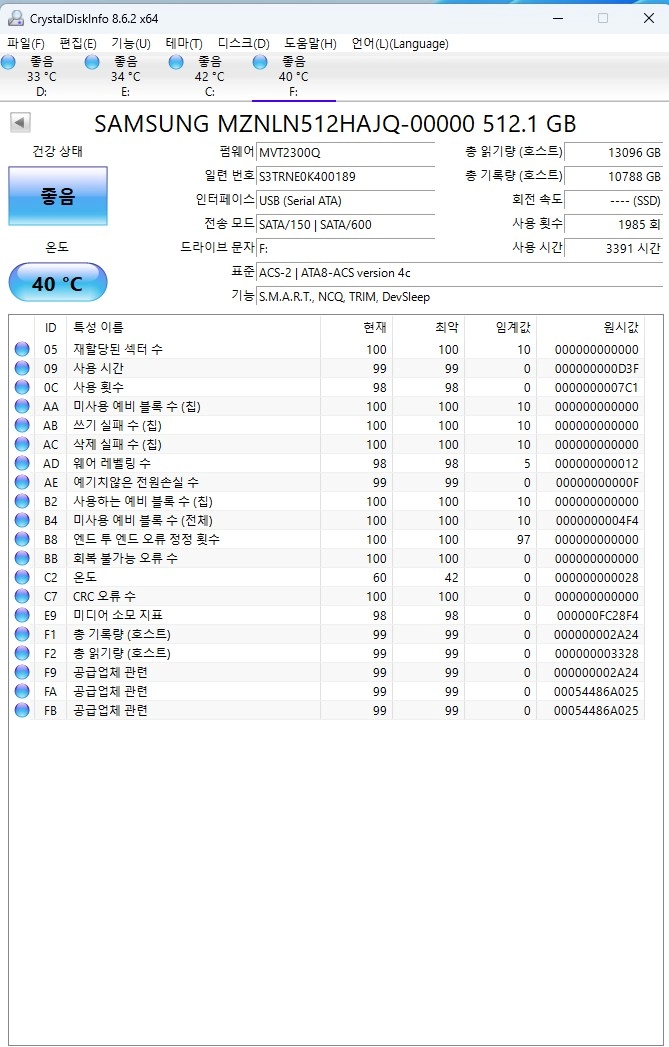Click the 현재 column header

point(357,327)
